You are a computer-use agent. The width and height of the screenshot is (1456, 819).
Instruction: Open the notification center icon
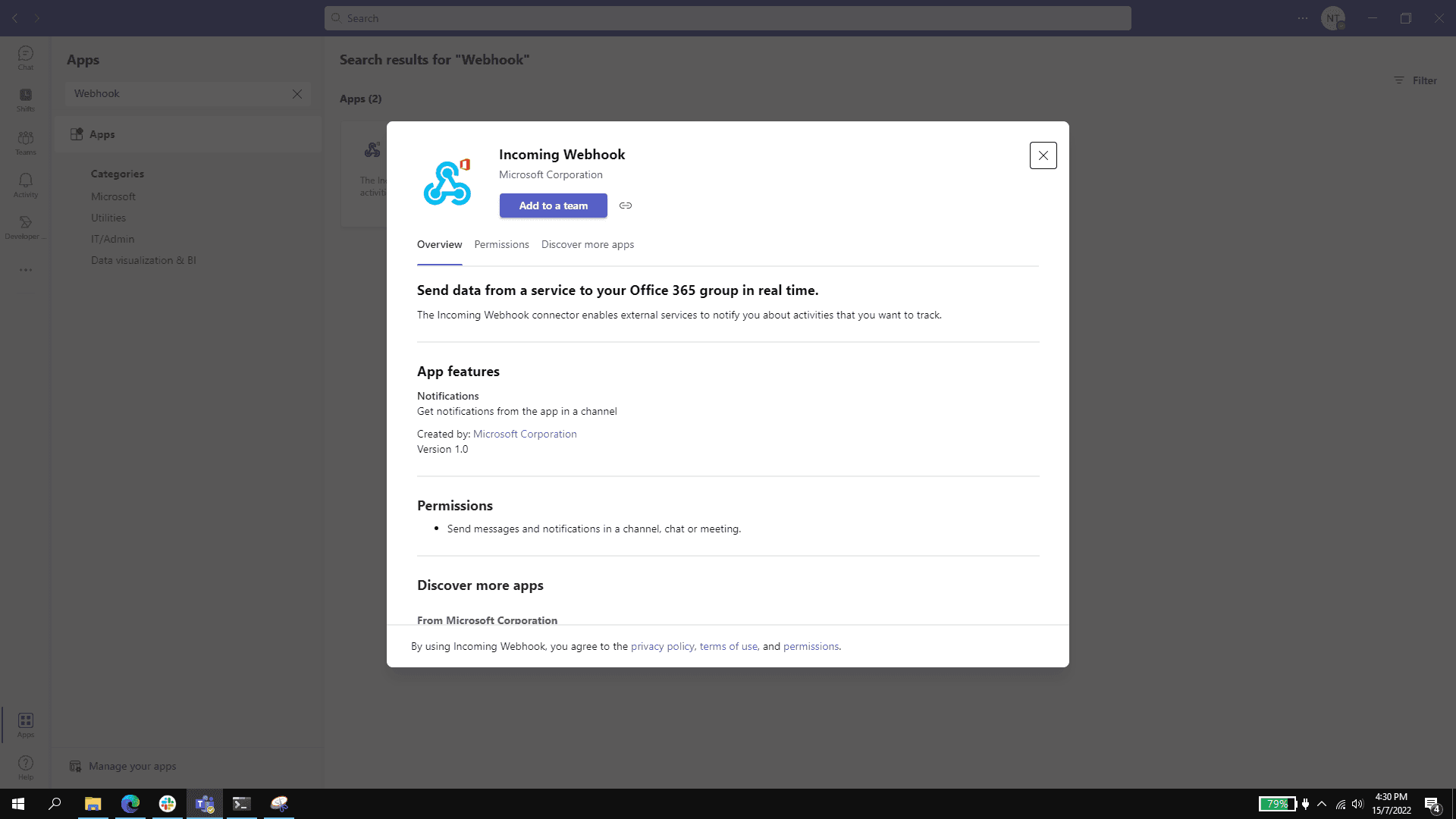(x=1432, y=804)
